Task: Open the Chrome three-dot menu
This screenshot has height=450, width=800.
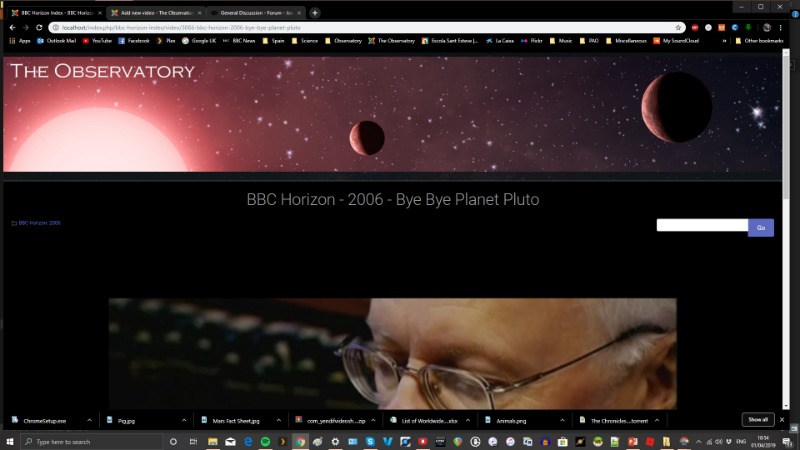Action: [781, 28]
